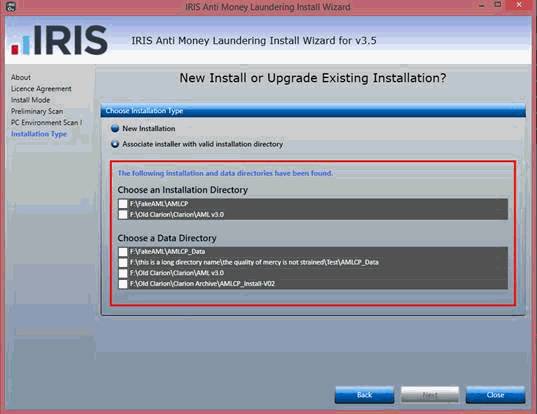The image size is (537, 414).
Task: Check the F:\FakeAML\AMLCP installation directory box
Action: (123, 204)
